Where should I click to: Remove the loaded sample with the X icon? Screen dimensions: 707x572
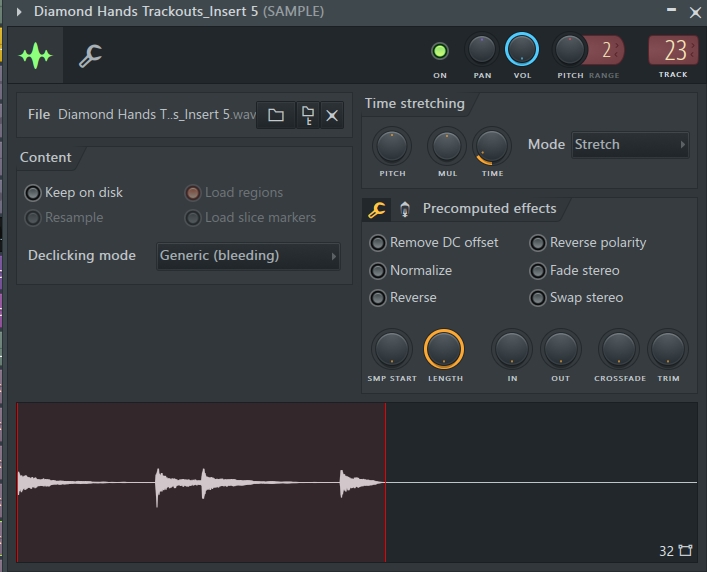click(332, 115)
